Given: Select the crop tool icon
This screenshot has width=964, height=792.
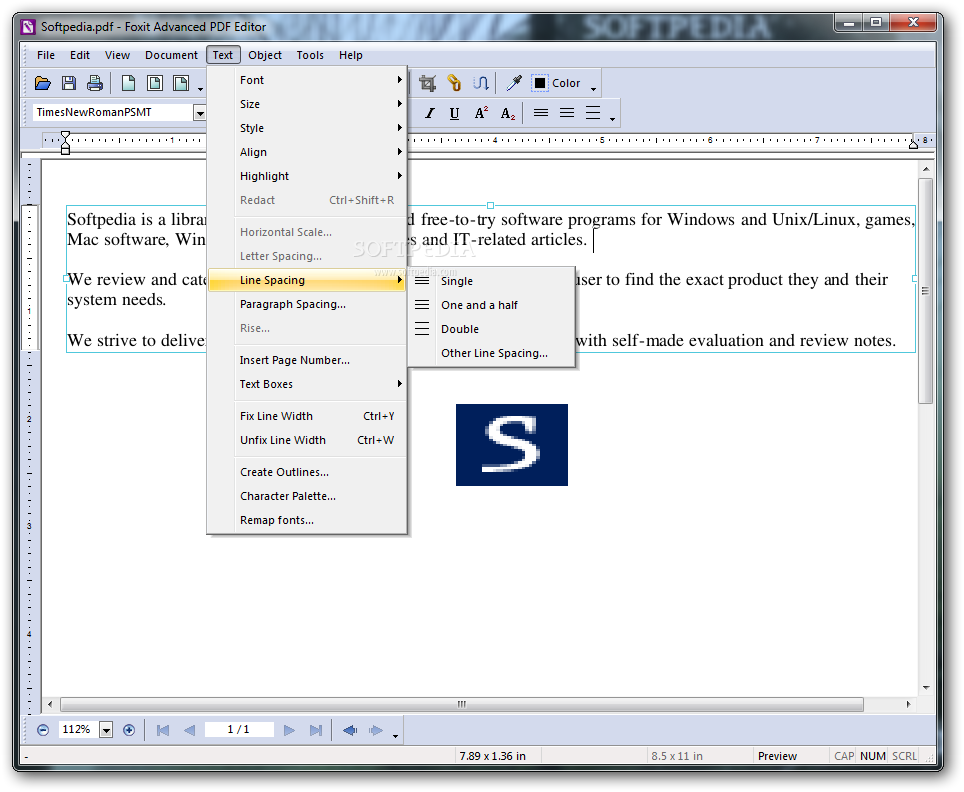Looking at the screenshot, I should [427, 83].
